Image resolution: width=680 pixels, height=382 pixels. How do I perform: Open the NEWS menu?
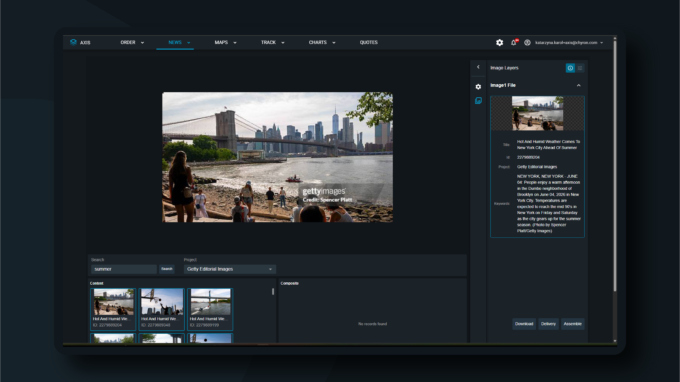pyautogui.click(x=175, y=42)
